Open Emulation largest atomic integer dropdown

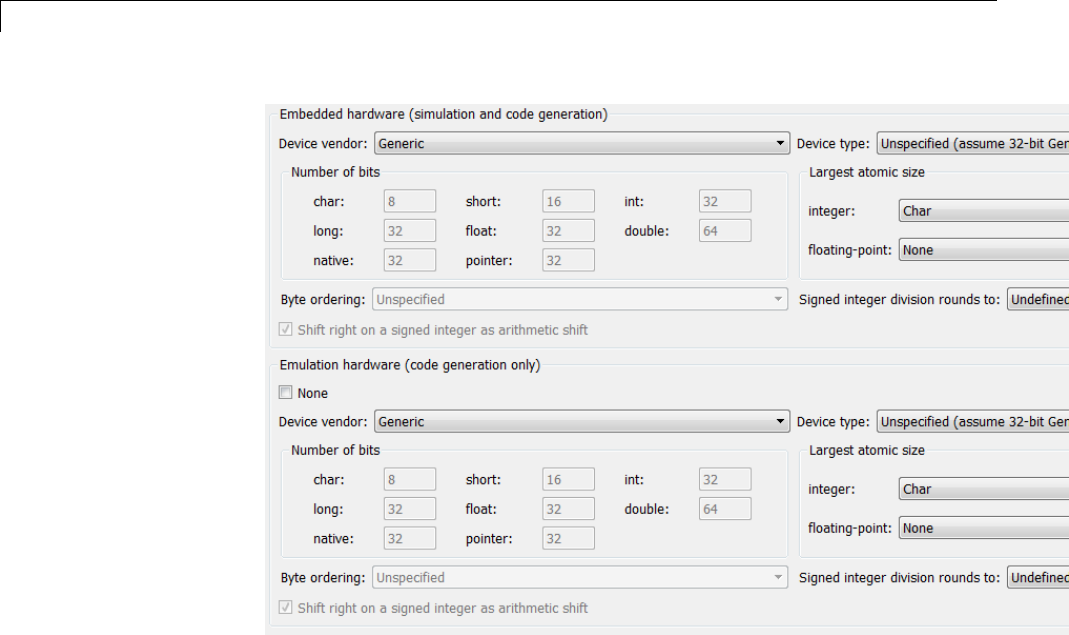tap(983, 490)
